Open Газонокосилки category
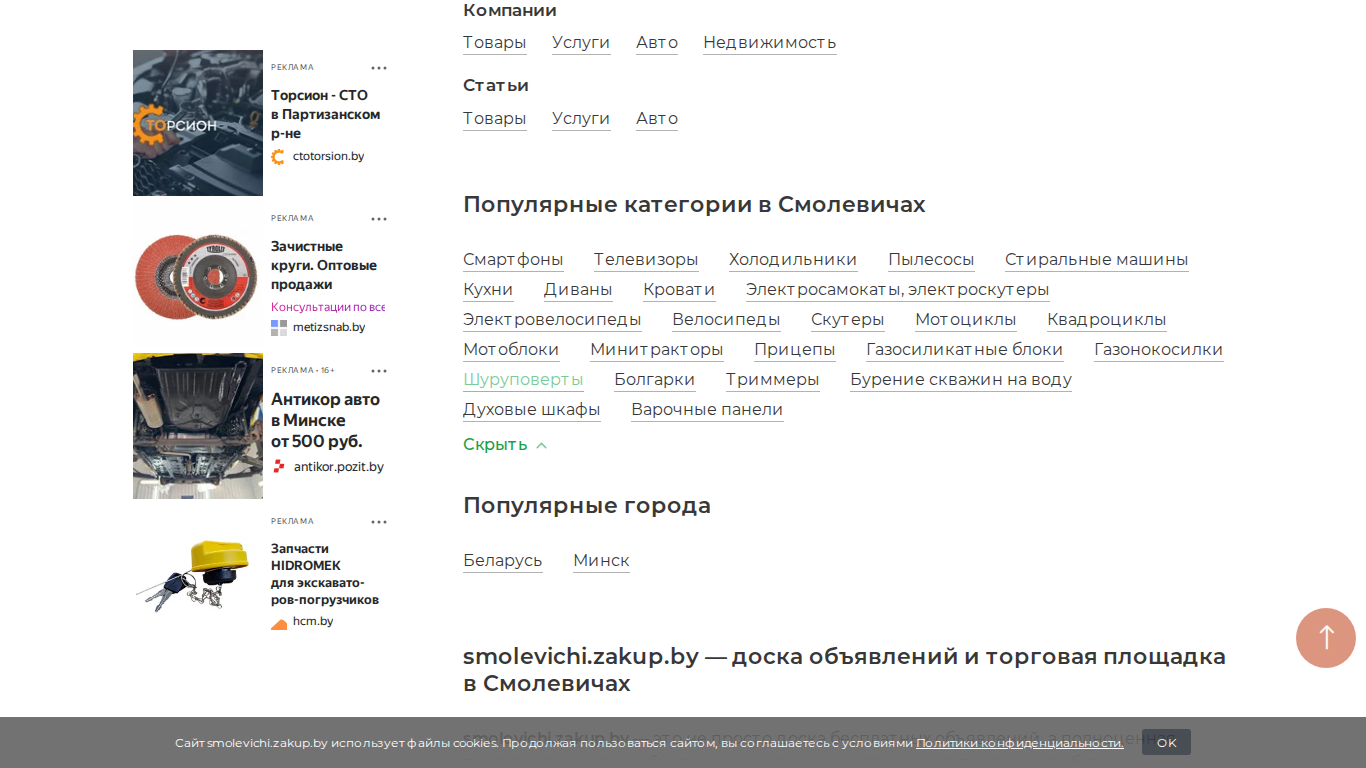The height and width of the screenshot is (768, 1366). click(x=1159, y=350)
